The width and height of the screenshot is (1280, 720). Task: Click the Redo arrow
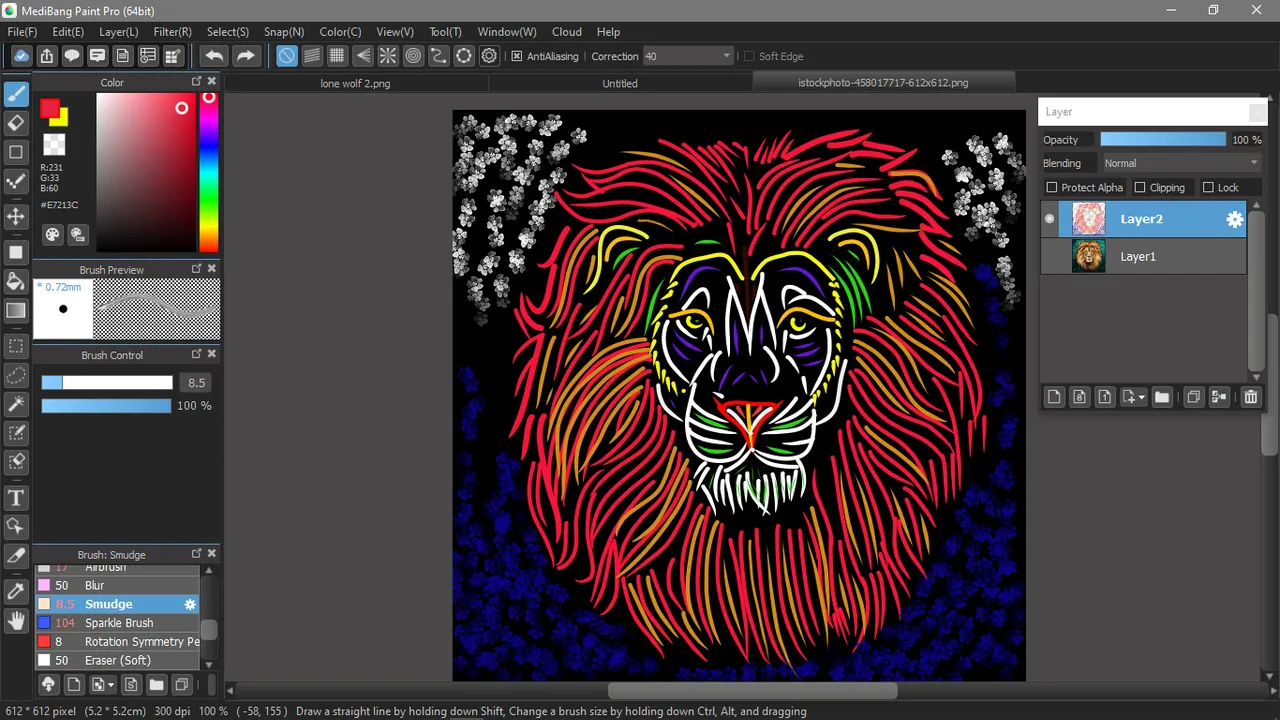245,56
